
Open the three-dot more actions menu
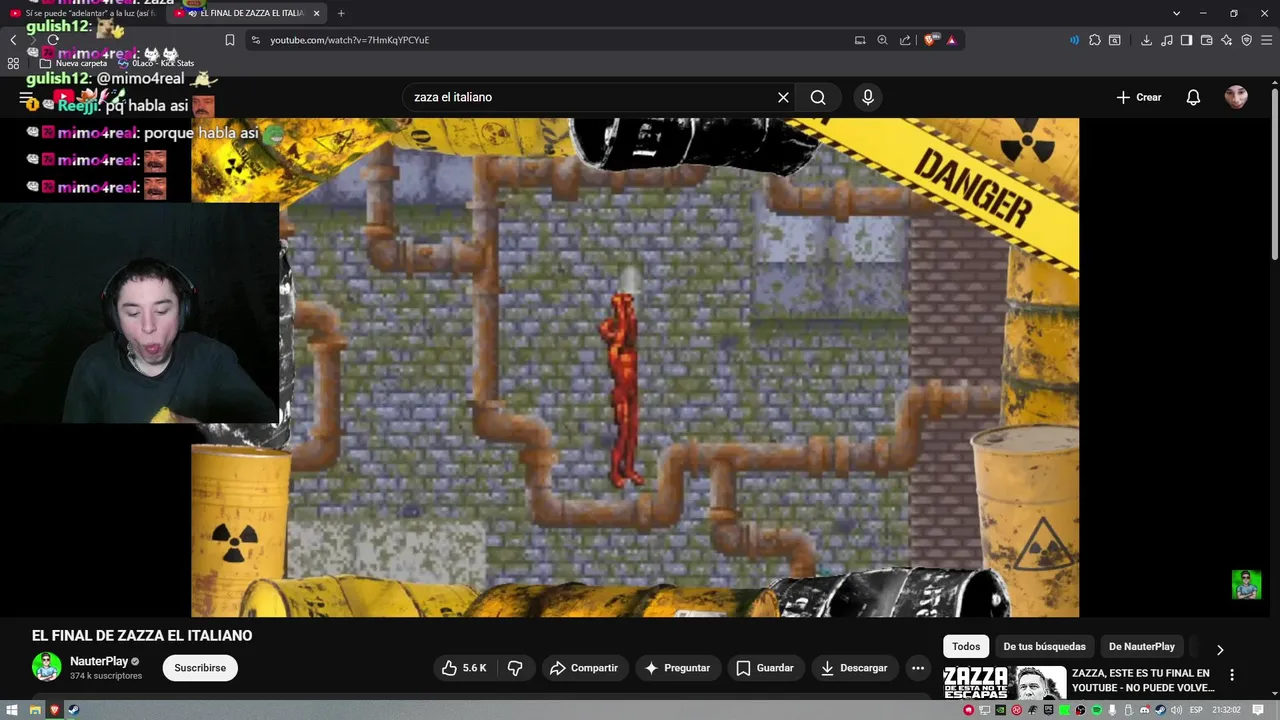[918, 668]
